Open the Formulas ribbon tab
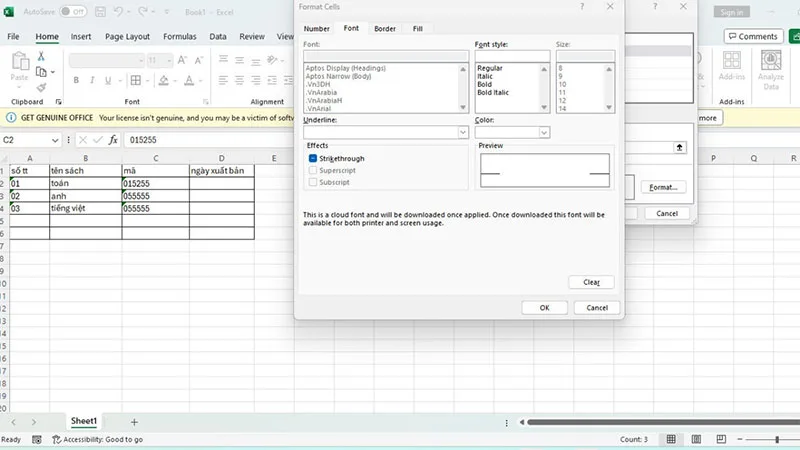This screenshot has width=800, height=450. [x=180, y=36]
